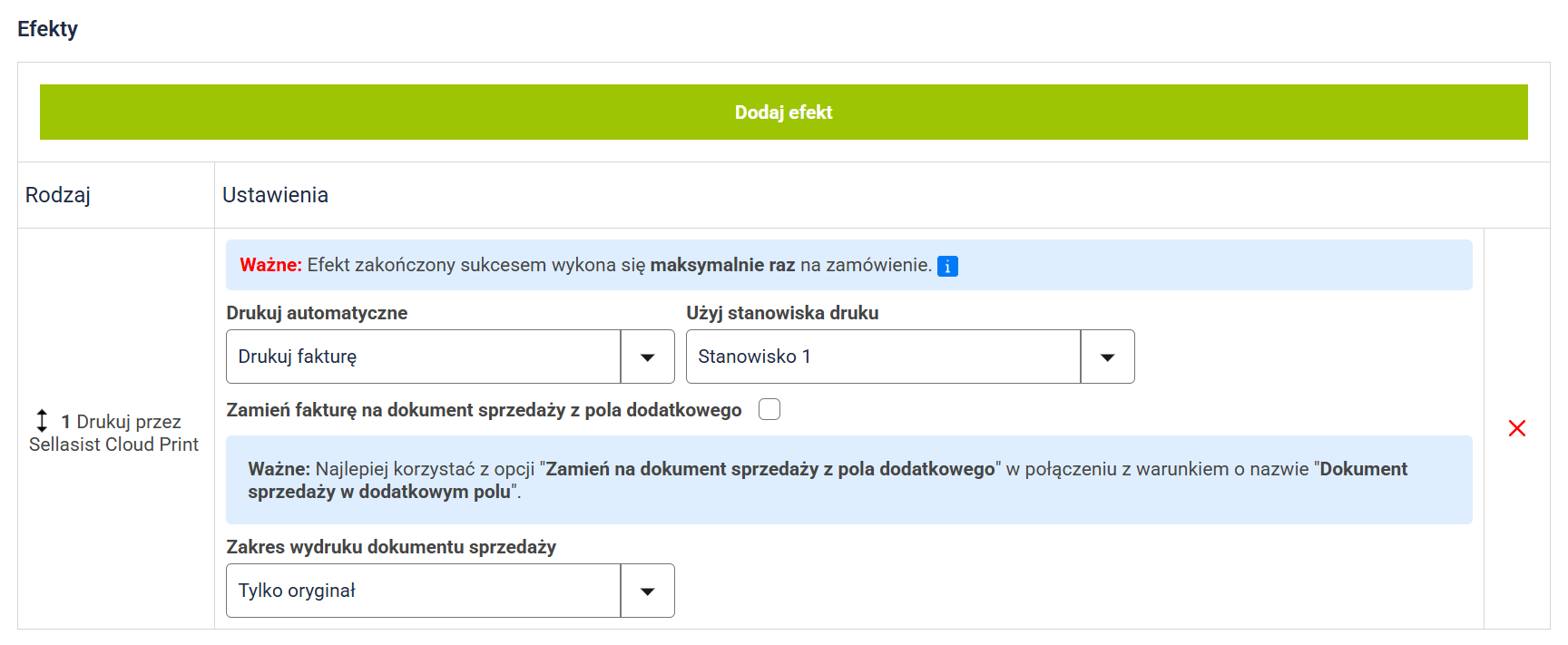The image size is (1568, 645).
Task: Delete the effect with the red X
Action: 1516,428
